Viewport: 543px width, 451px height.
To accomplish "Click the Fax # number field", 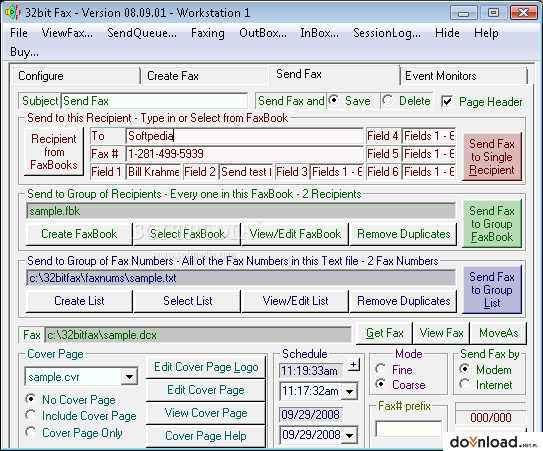I will (244, 153).
